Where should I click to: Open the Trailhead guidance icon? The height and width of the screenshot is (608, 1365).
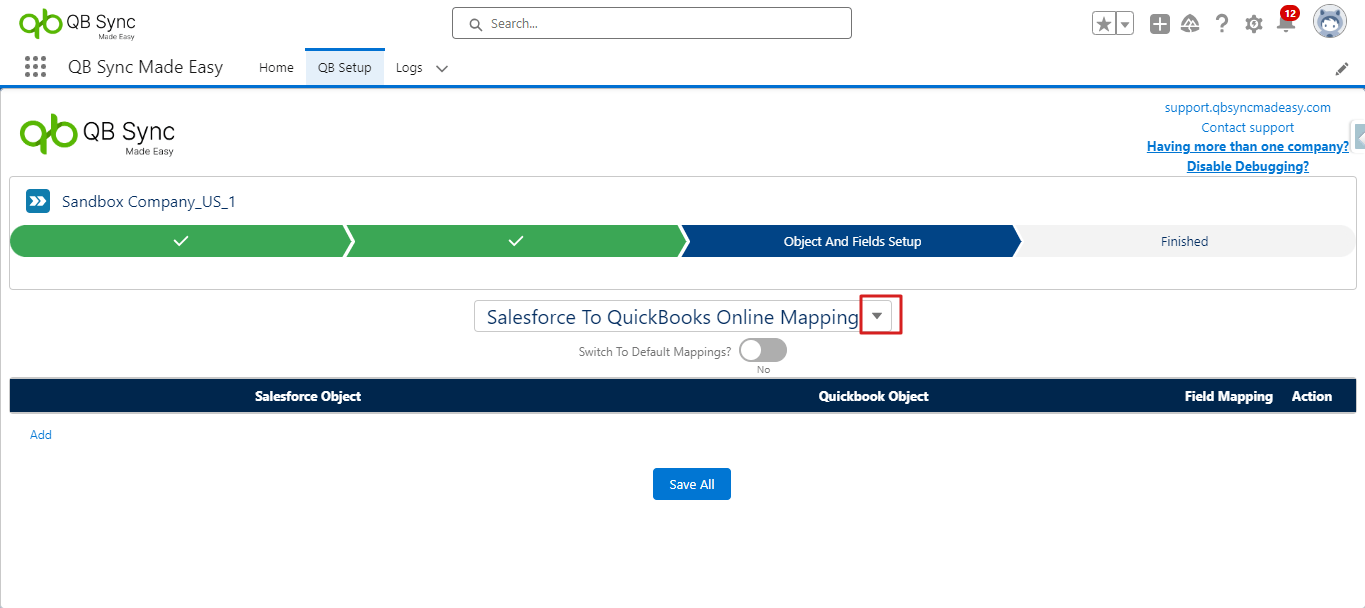point(1190,24)
